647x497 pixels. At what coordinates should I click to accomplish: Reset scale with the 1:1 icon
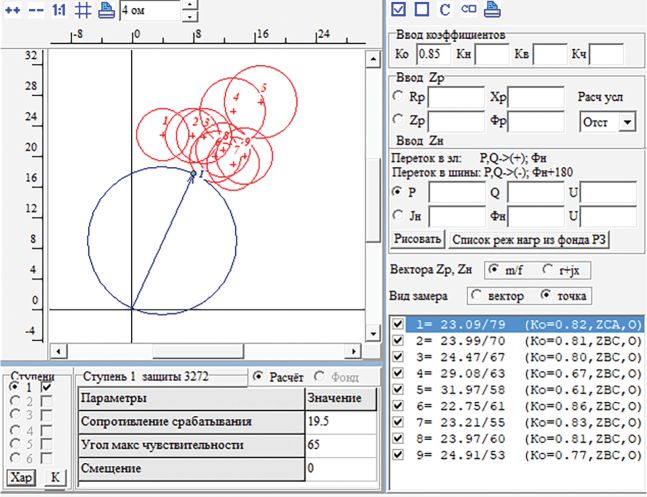59,10
